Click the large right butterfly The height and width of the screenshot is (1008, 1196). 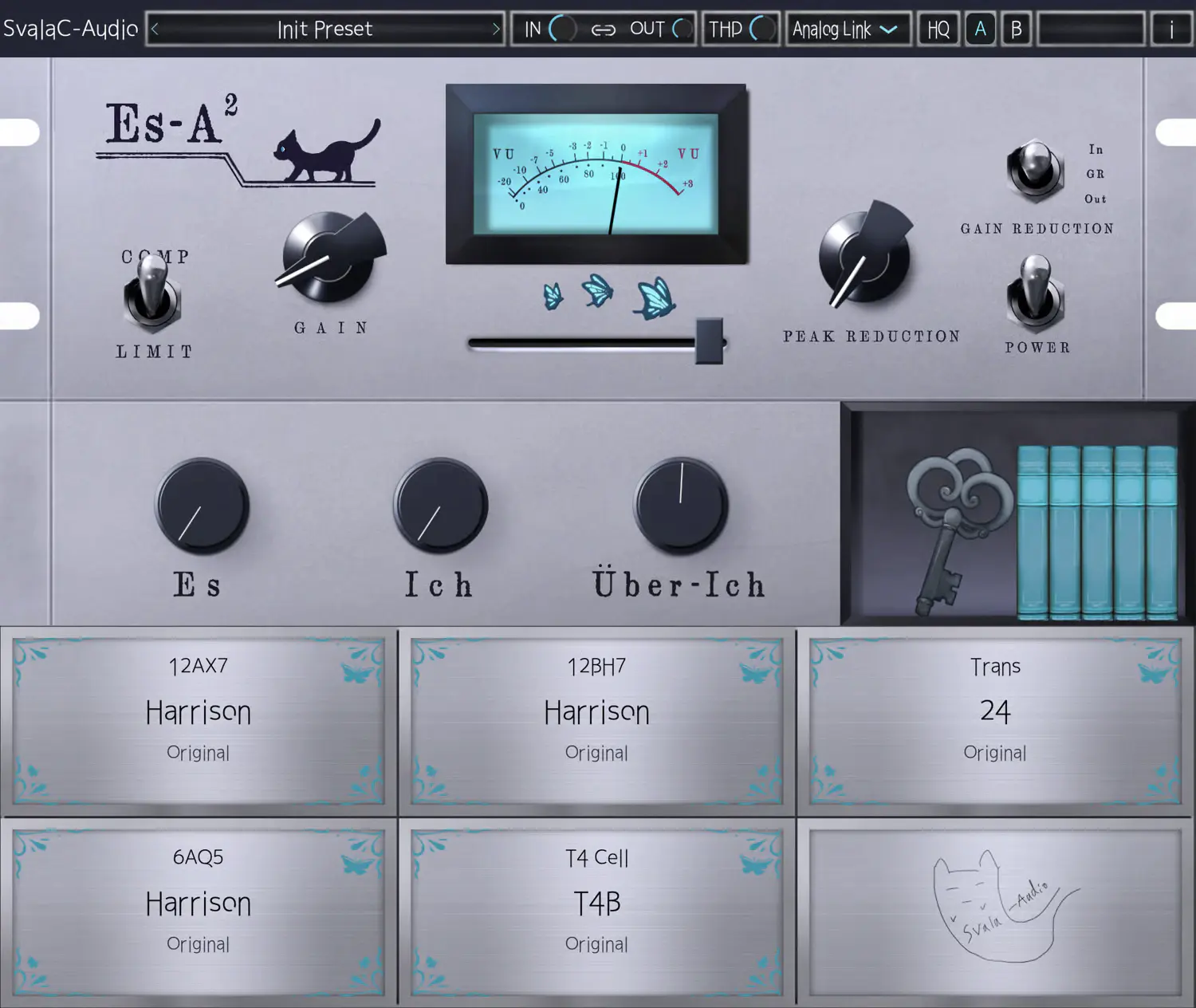tap(655, 298)
